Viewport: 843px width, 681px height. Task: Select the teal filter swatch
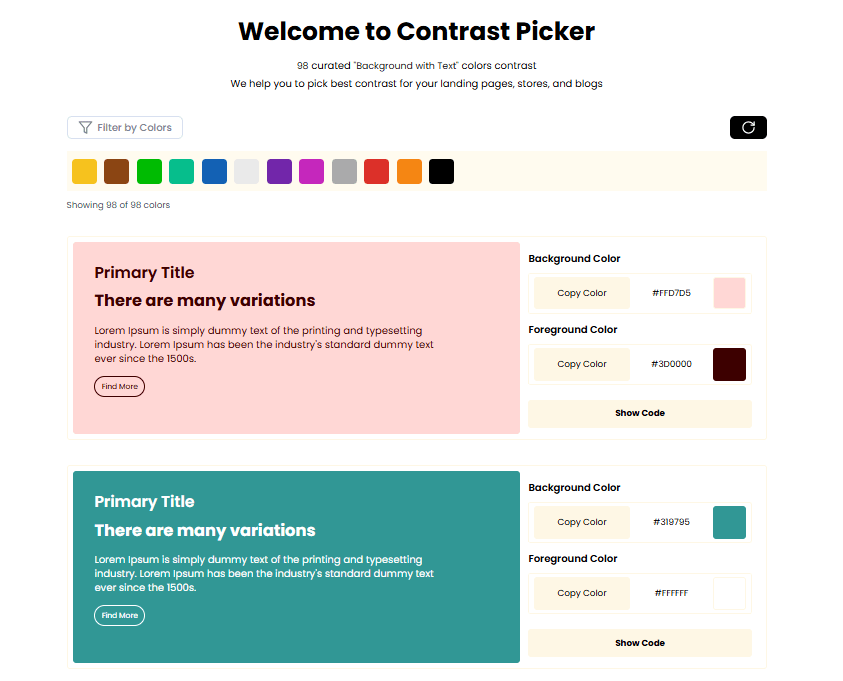coord(181,171)
